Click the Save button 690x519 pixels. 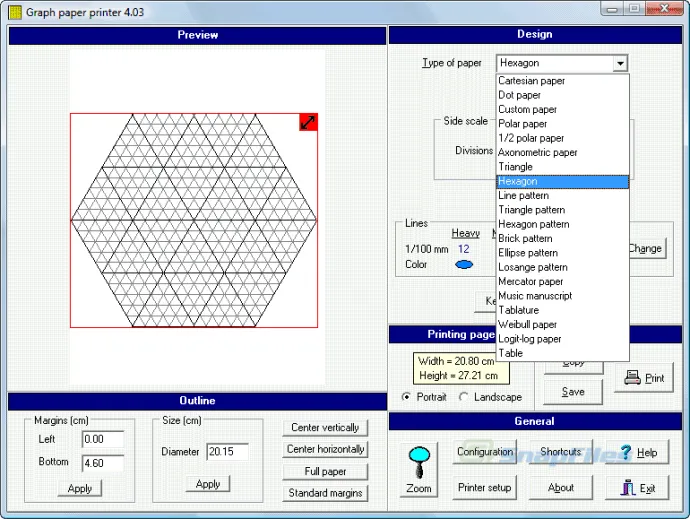point(573,392)
